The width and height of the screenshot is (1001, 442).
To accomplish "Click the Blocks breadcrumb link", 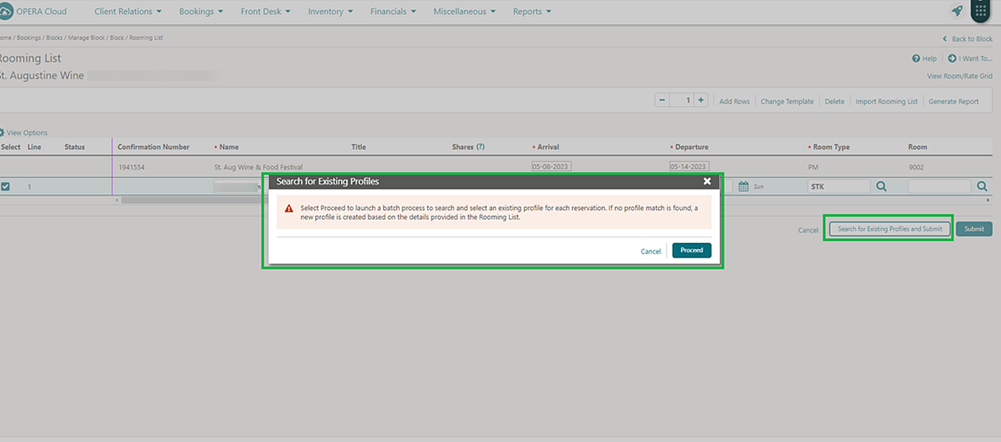I will [54, 38].
